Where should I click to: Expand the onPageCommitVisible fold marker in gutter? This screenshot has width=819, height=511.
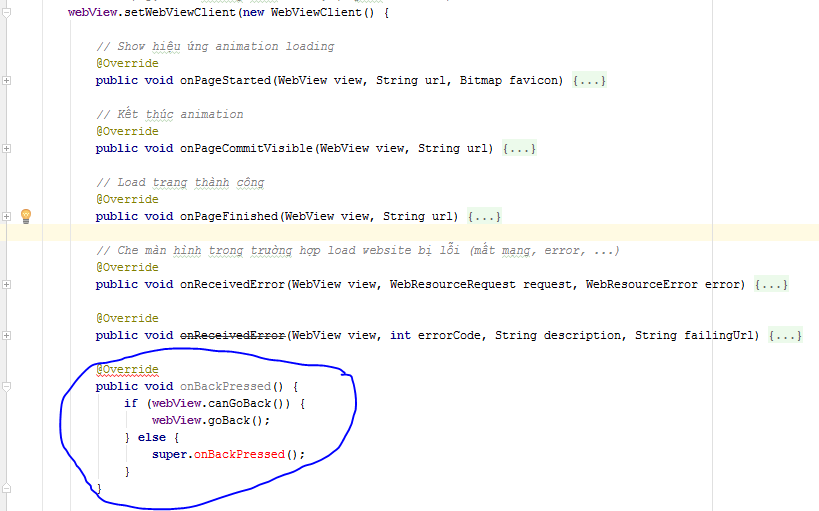[x=6, y=148]
